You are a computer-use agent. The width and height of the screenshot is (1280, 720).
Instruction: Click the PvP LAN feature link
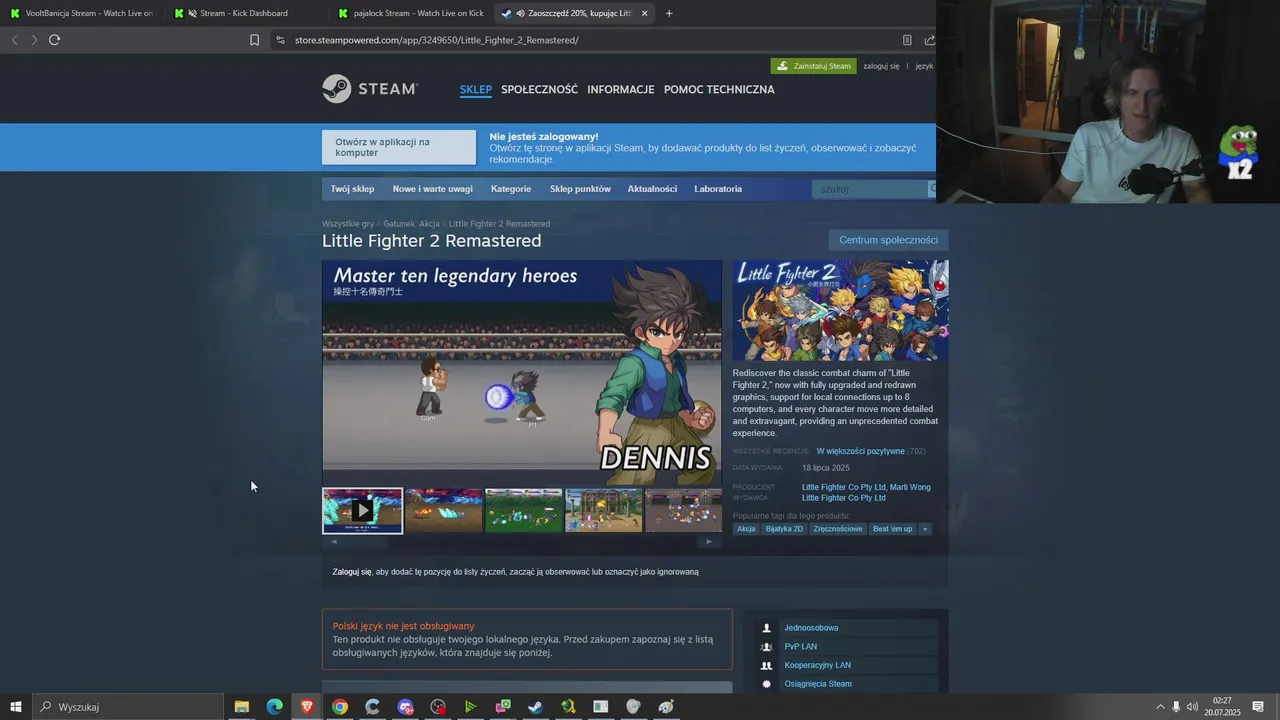(800, 647)
